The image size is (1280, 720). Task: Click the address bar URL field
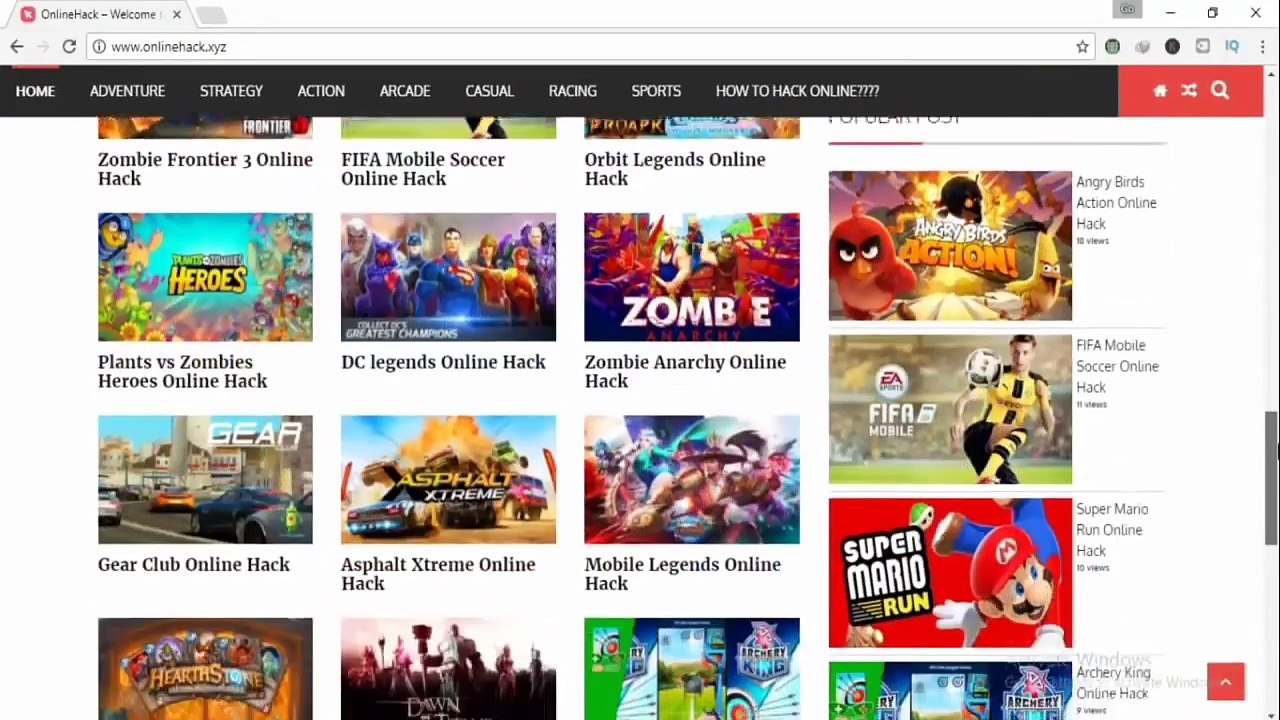[x=590, y=47]
